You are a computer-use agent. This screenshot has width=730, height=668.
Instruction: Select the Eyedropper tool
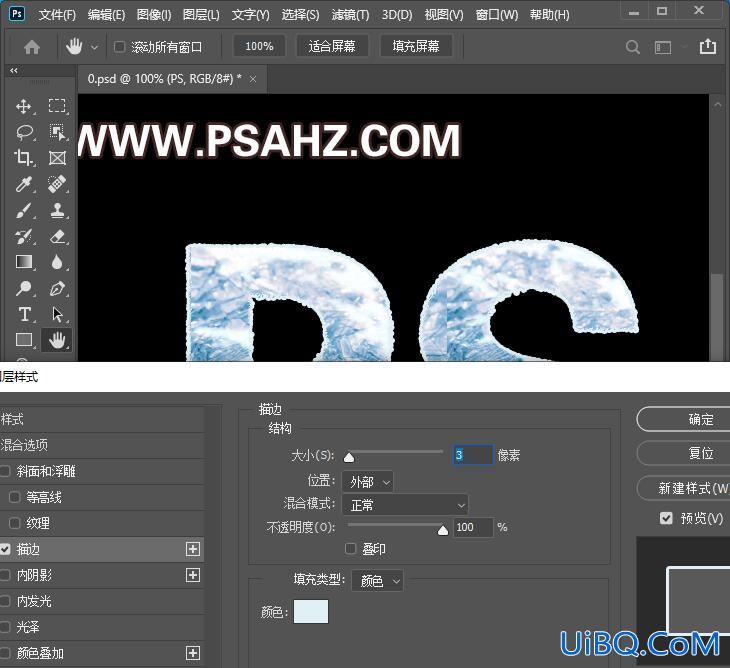24,184
